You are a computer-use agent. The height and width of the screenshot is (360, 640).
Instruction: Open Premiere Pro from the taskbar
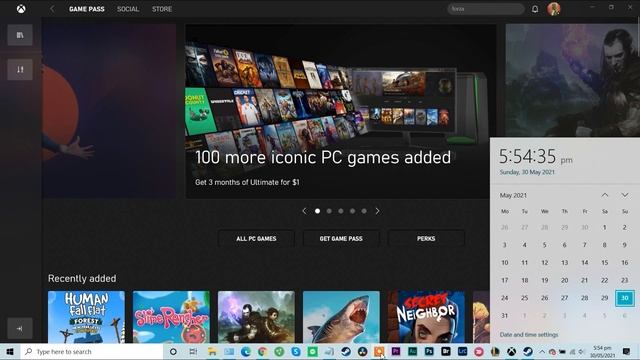396,351
